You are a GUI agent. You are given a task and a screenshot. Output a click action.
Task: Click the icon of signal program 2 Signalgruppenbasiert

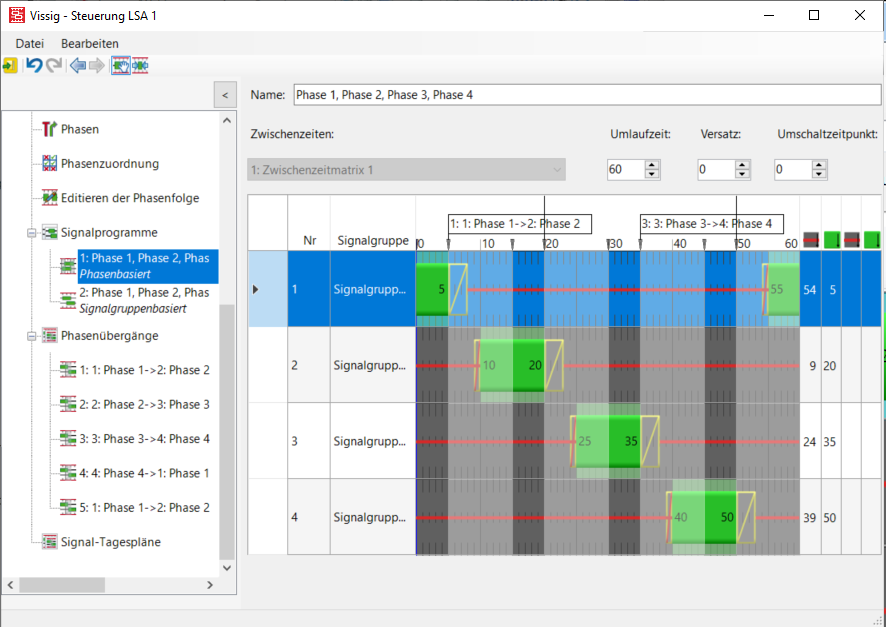[x=68, y=300]
